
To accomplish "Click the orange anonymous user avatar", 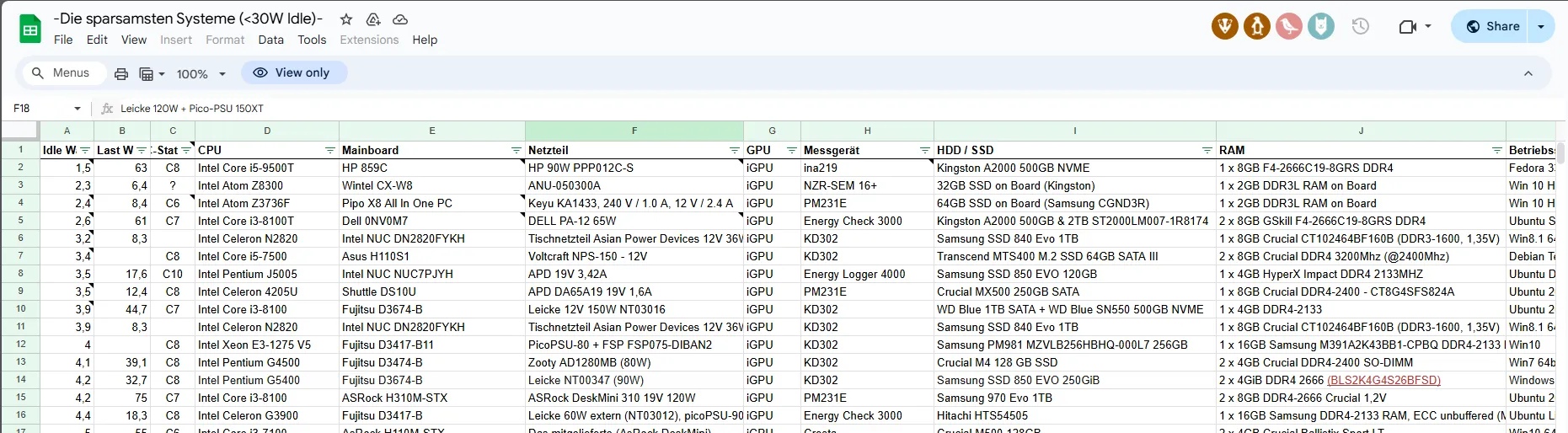I will click(1257, 26).
